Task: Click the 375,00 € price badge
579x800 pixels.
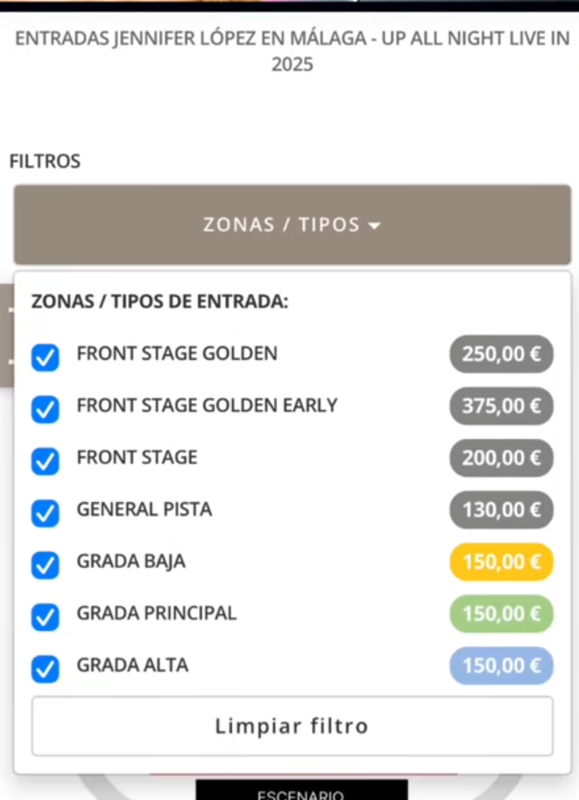Action: click(x=501, y=406)
